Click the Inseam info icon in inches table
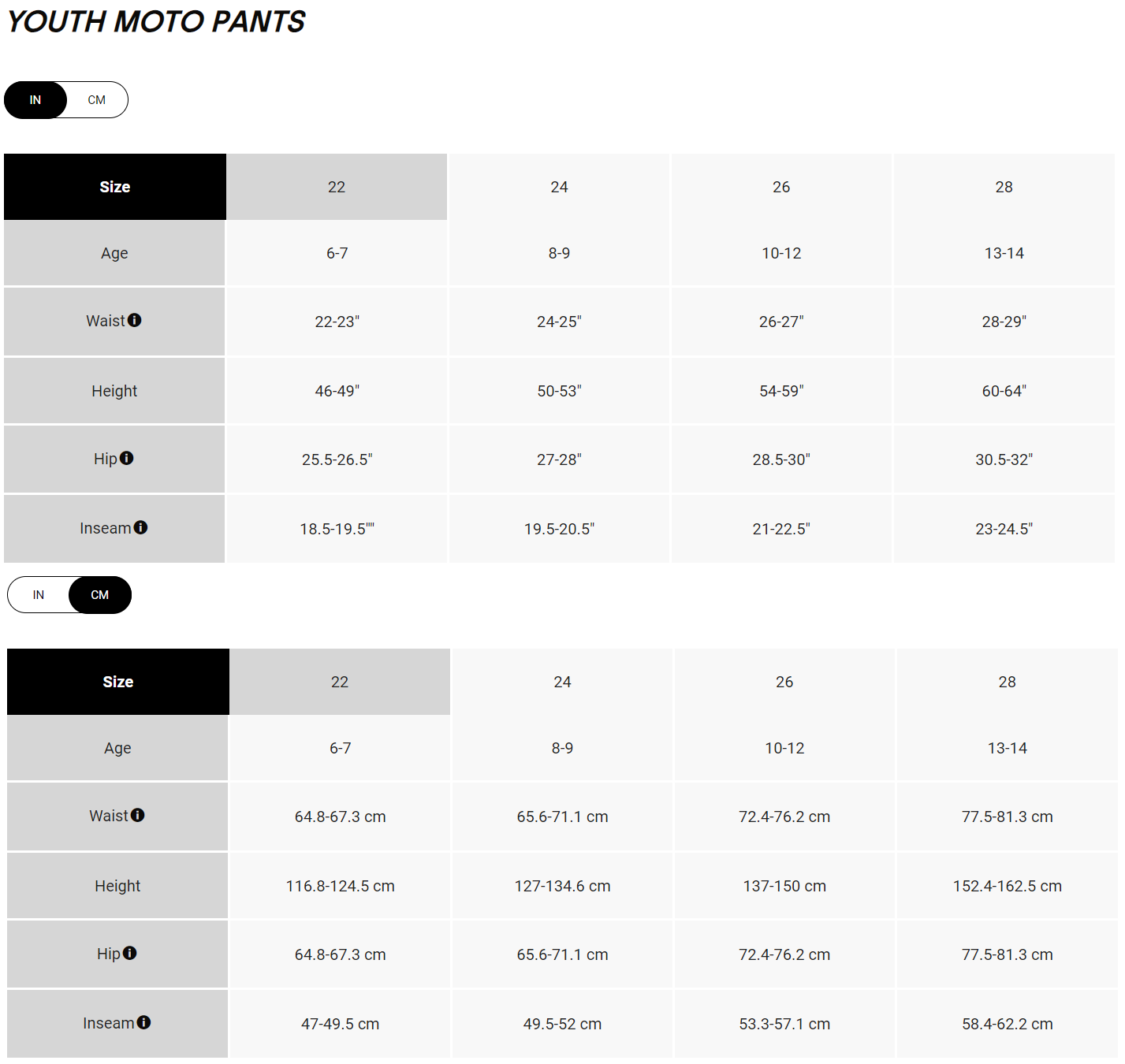Screen dimensions: 1125x1064 point(141,527)
